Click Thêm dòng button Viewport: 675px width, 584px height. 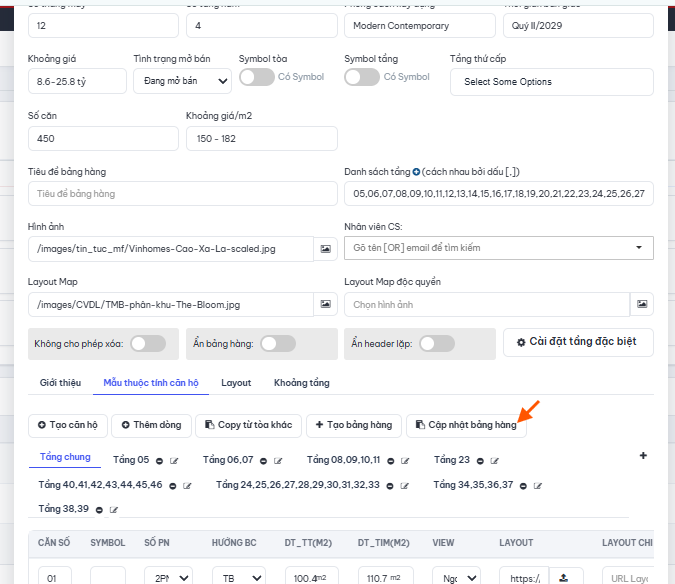[151, 425]
